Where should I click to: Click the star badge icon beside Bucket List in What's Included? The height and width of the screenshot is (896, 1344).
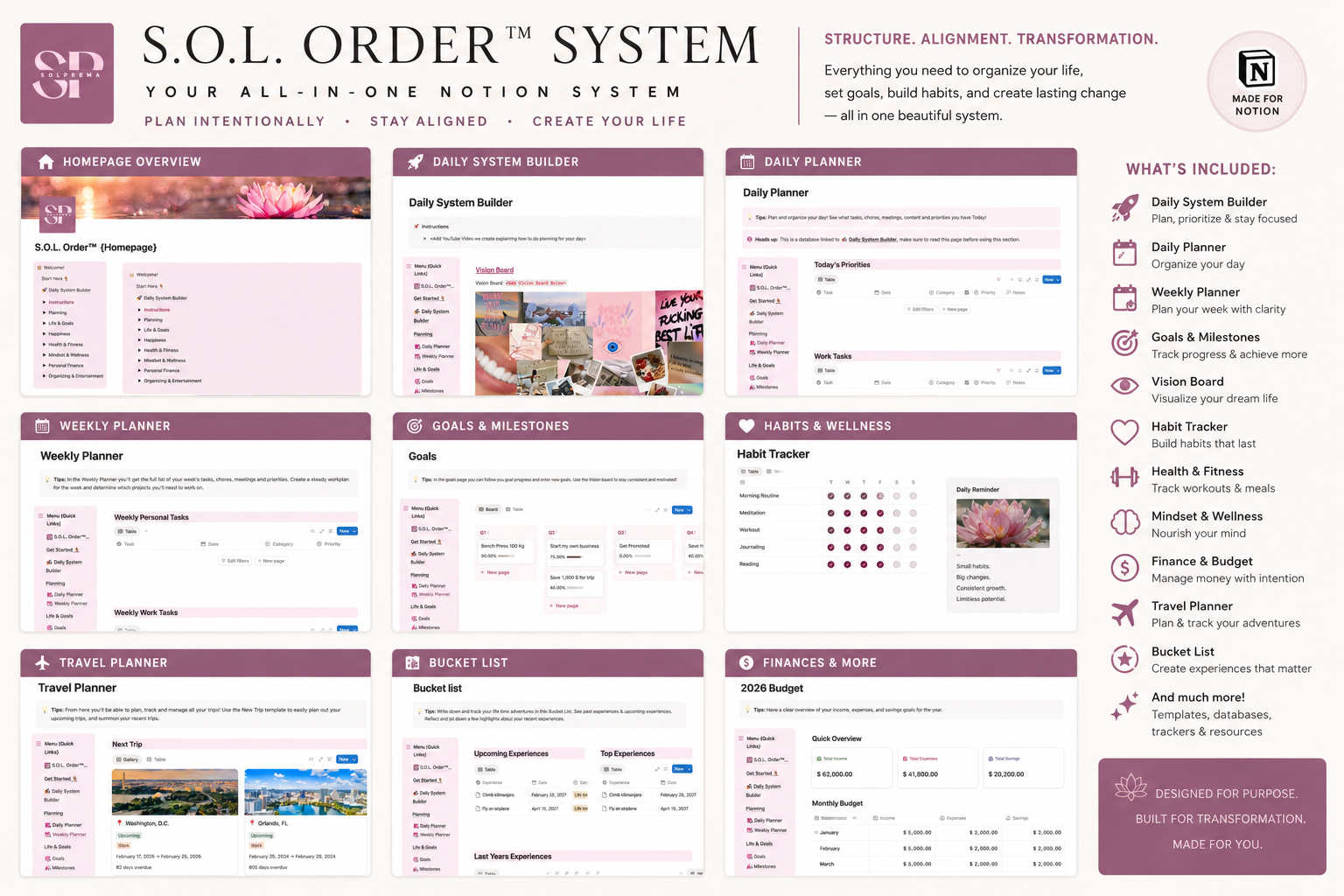(x=1124, y=658)
